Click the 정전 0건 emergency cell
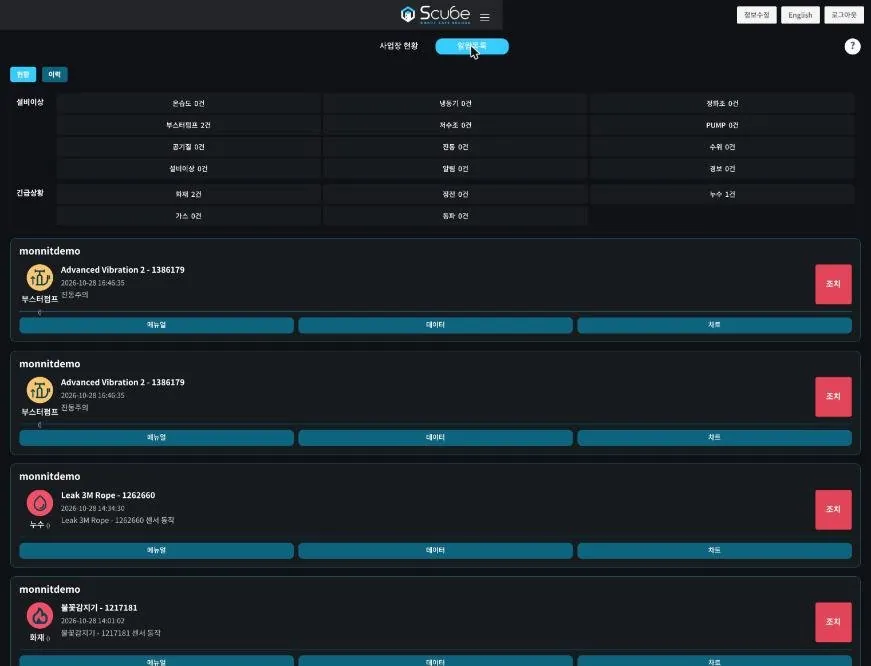This screenshot has height=666, width=871. pyautogui.click(x=455, y=194)
